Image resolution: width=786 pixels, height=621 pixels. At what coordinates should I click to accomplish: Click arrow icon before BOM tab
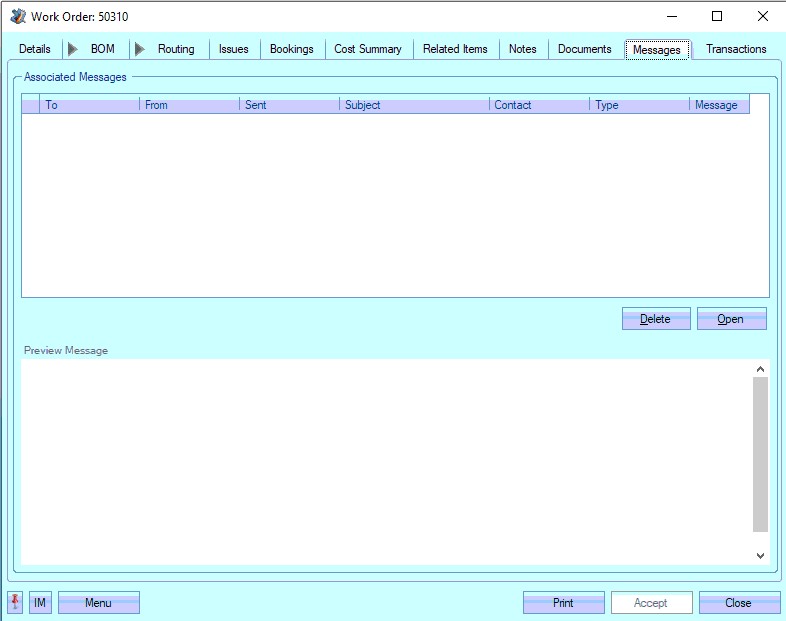point(72,49)
